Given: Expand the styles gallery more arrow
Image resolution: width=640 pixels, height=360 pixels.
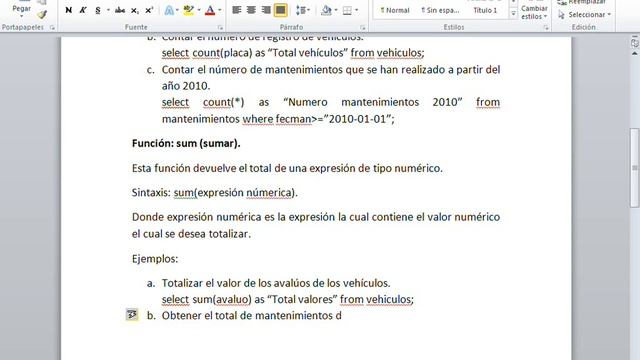Looking at the screenshot, I should [513, 13].
